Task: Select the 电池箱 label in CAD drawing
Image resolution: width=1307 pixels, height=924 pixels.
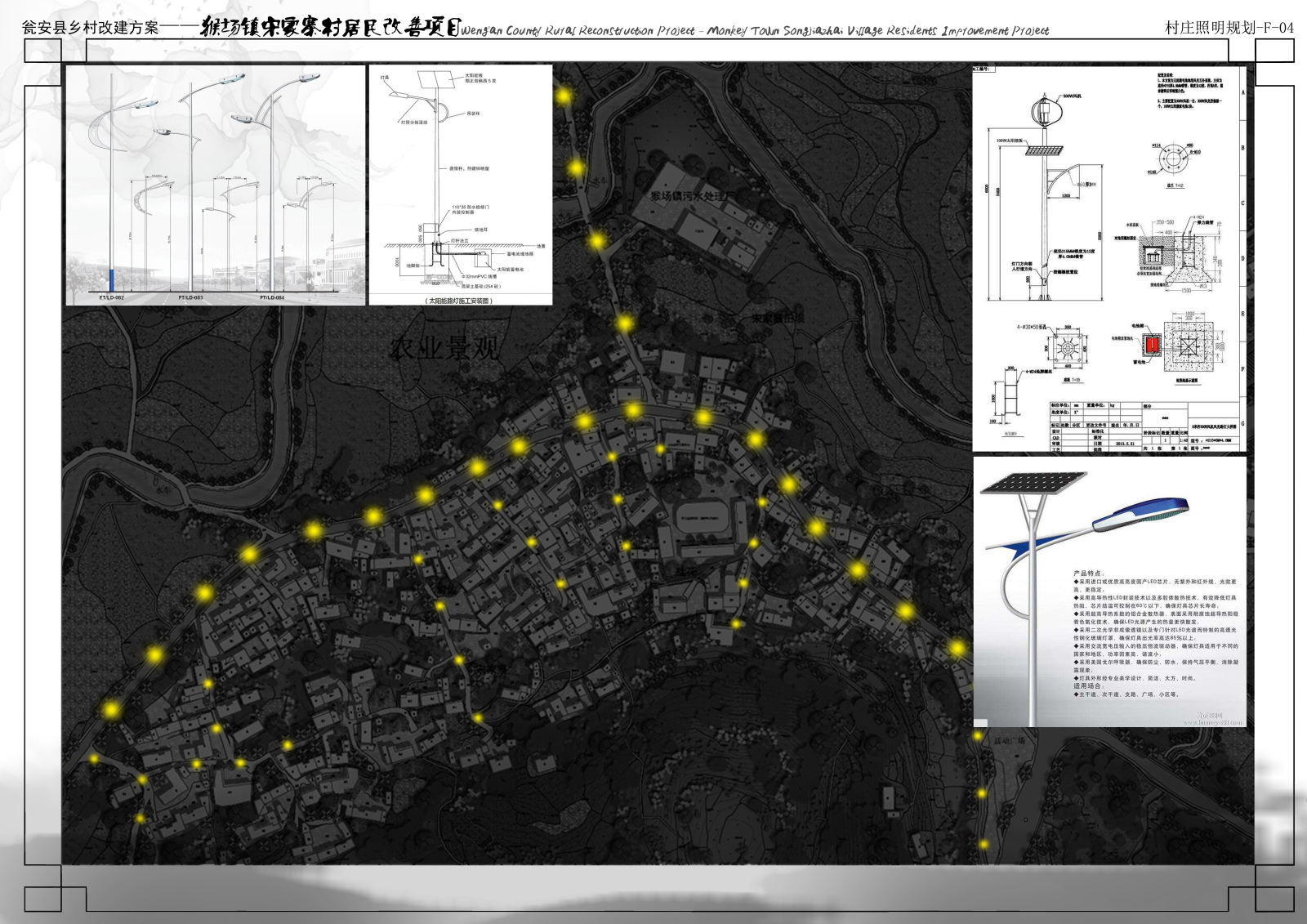Action: [1136, 326]
